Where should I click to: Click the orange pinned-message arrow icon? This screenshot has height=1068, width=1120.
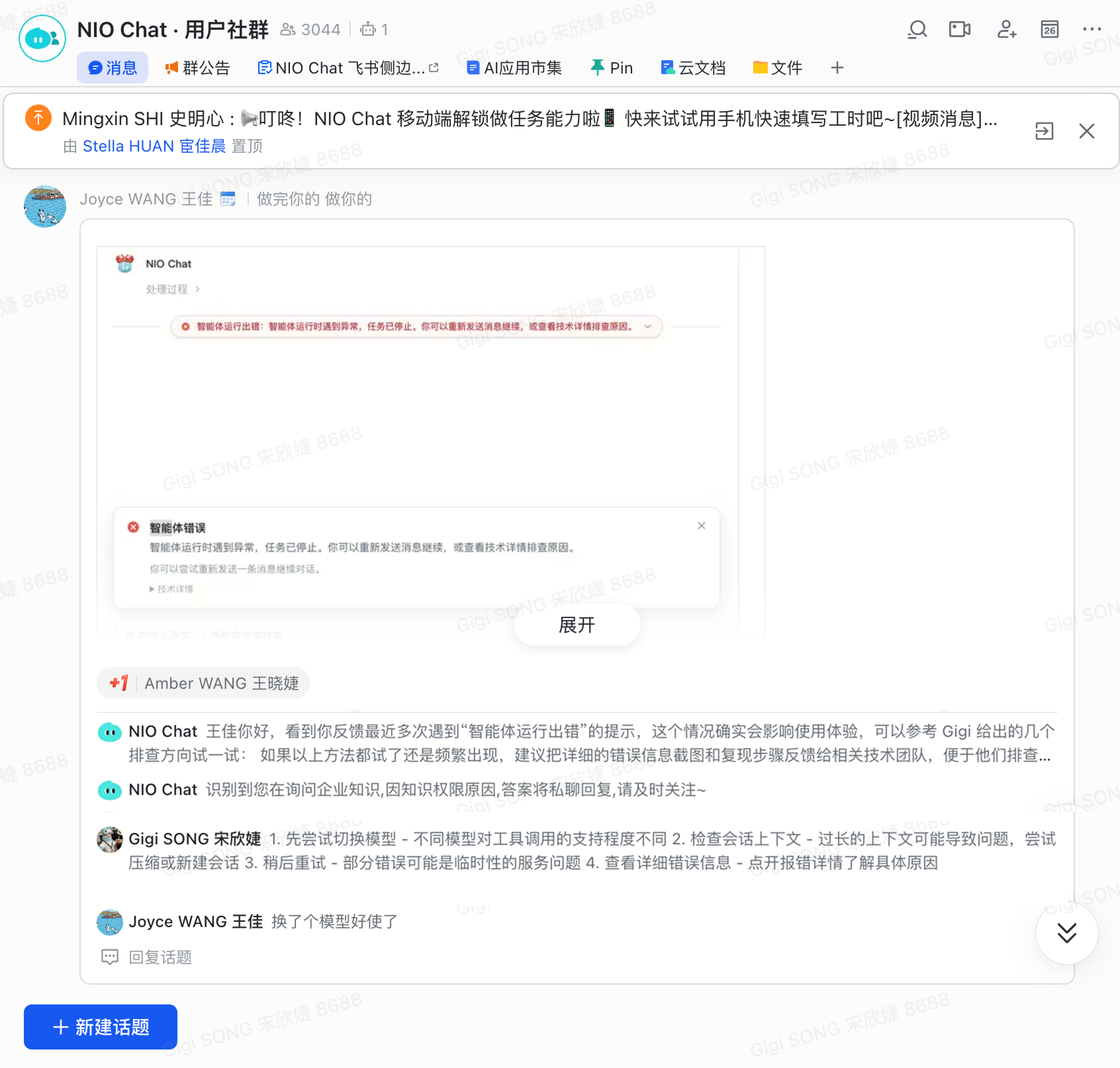click(38, 118)
